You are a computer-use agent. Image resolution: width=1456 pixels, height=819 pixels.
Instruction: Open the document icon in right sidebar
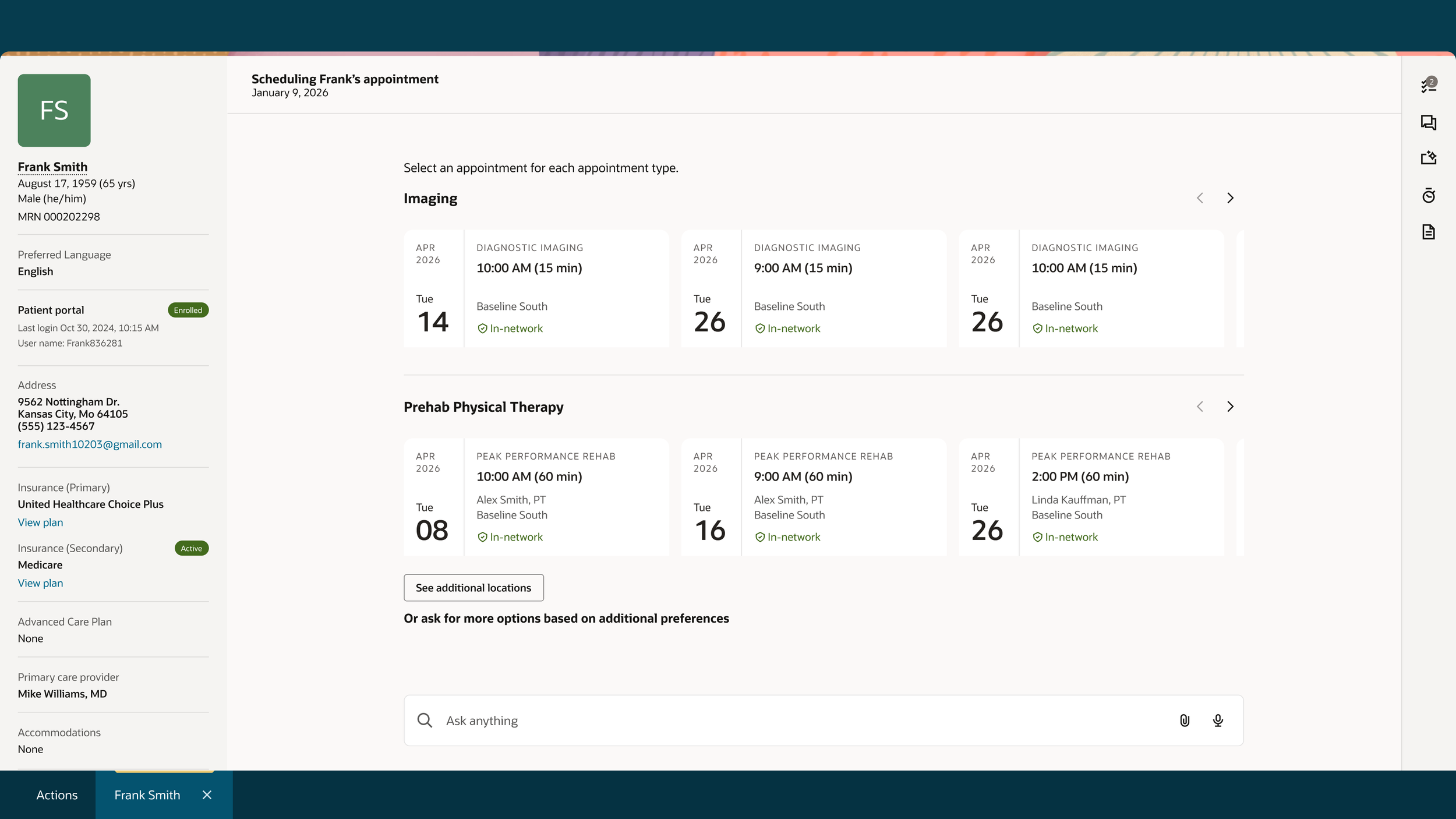tap(1429, 232)
